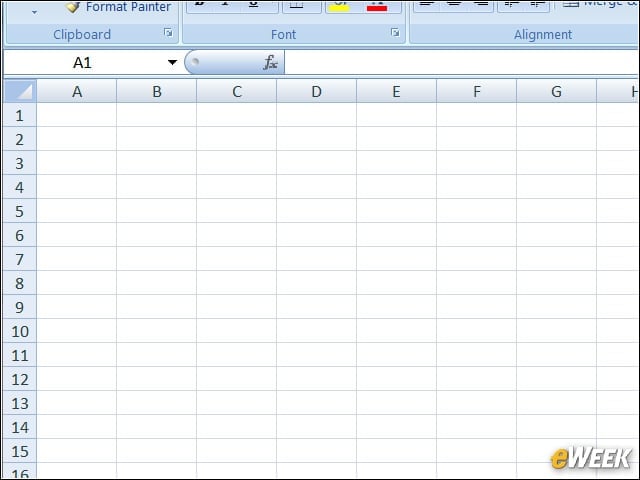Select row 7 header
Screen dimensions: 640x480
tap(20, 259)
